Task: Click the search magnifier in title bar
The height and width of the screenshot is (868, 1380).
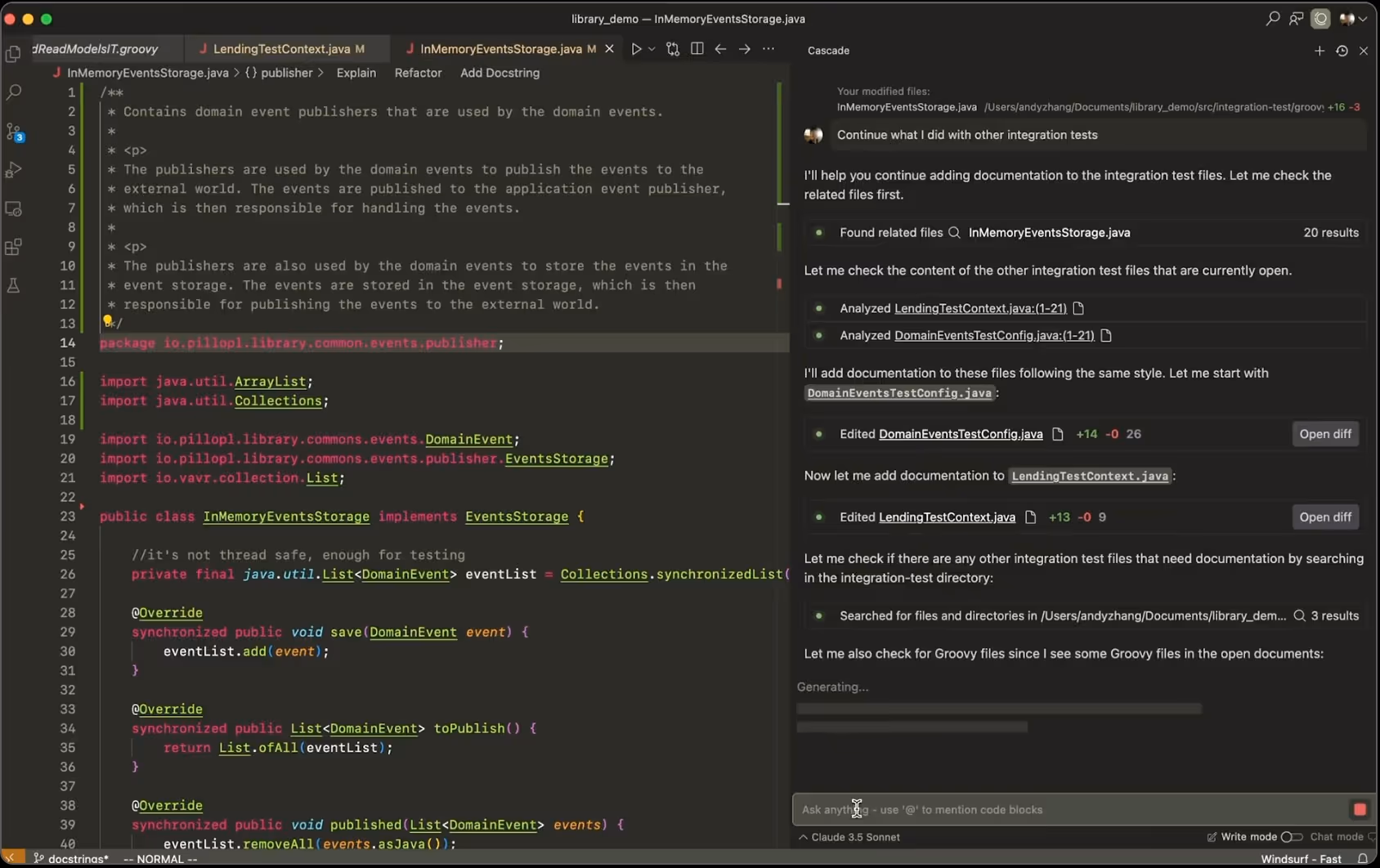Action: click(x=1273, y=18)
